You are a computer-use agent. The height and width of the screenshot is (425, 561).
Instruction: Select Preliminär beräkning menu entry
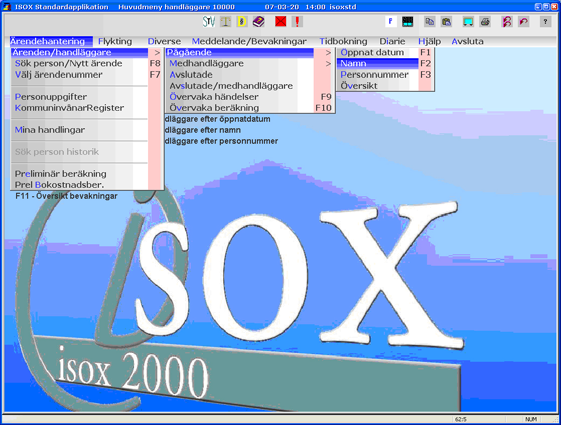pyautogui.click(x=87, y=174)
